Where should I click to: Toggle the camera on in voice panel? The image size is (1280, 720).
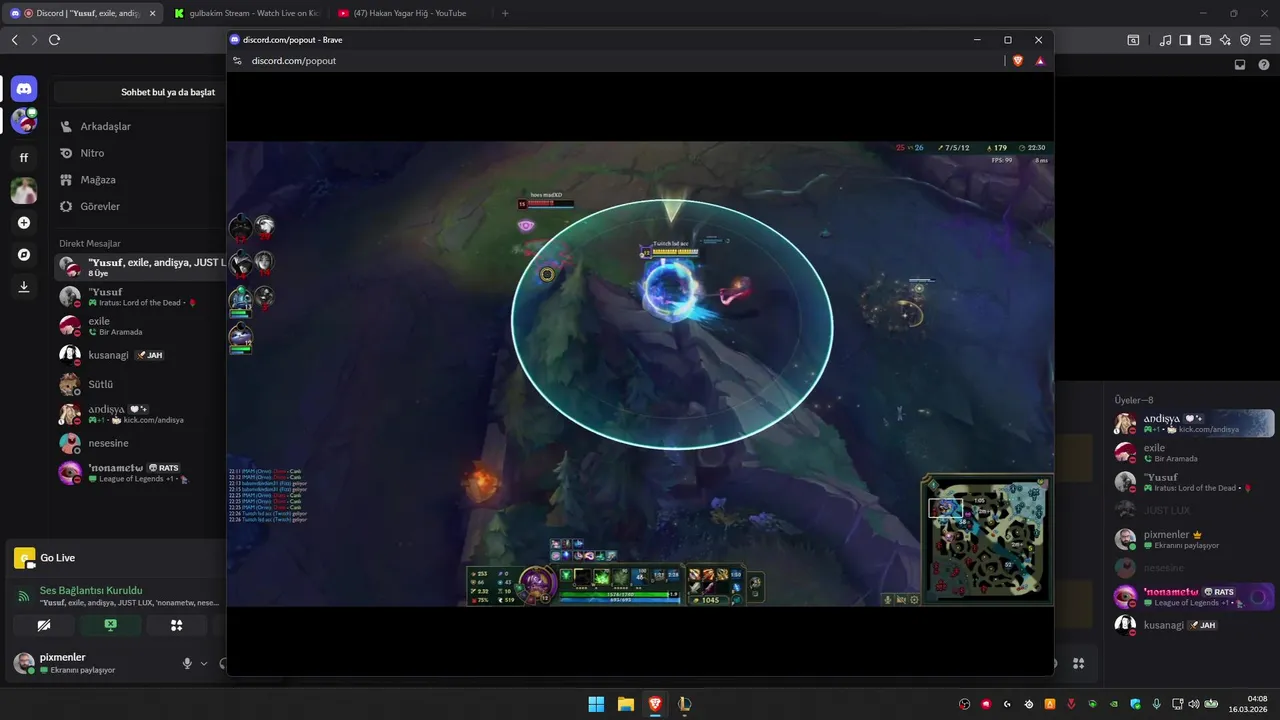[x=44, y=625]
